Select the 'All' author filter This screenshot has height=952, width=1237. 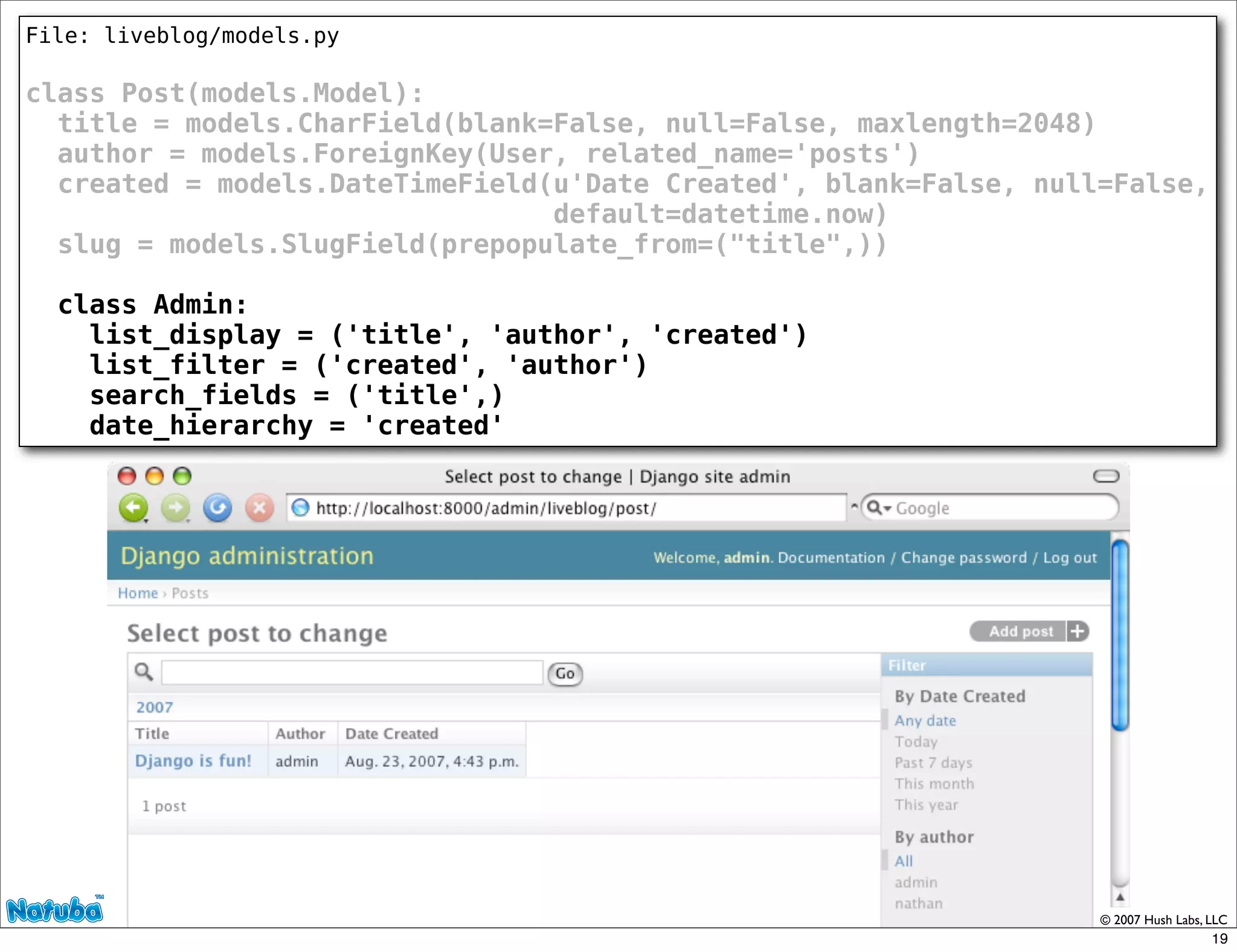(x=904, y=861)
